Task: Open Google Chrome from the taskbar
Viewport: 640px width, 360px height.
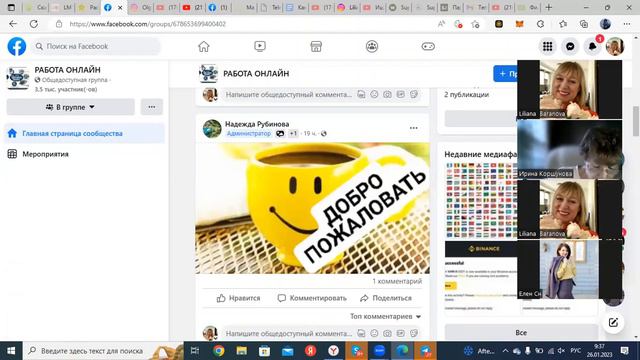Action: click(x=218, y=351)
